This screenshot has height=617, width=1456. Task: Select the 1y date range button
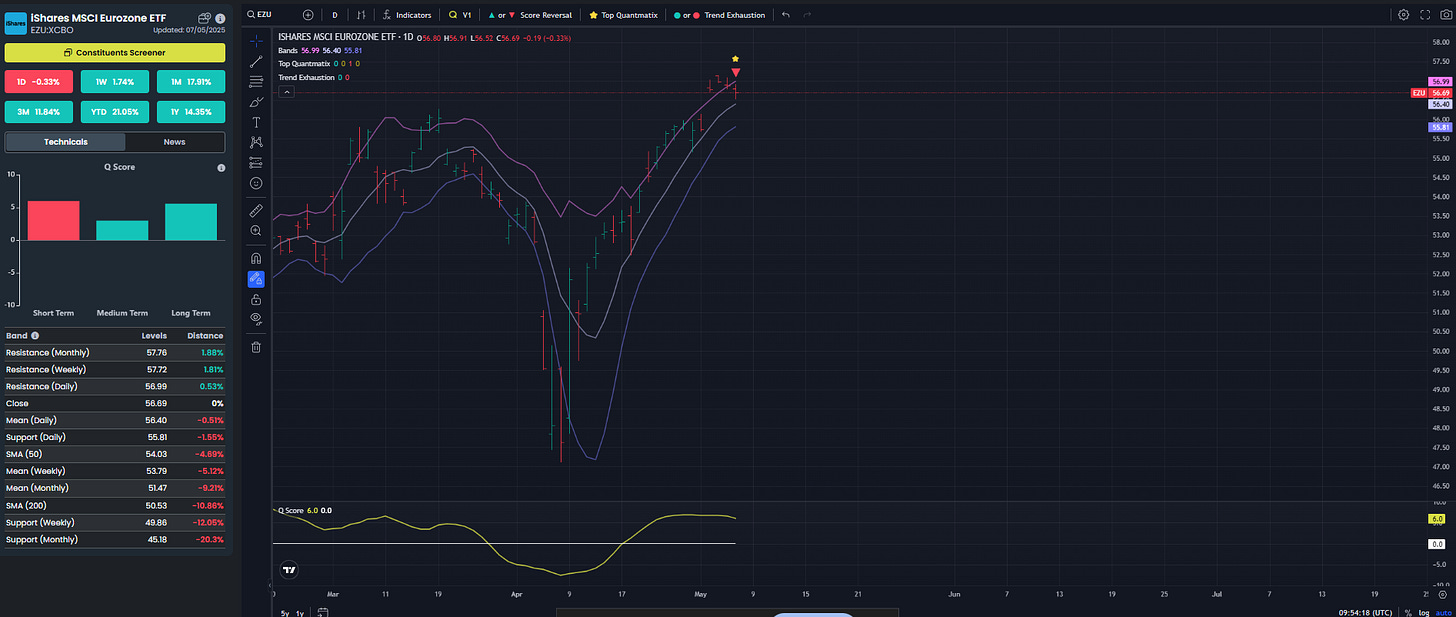tap(300, 613)
